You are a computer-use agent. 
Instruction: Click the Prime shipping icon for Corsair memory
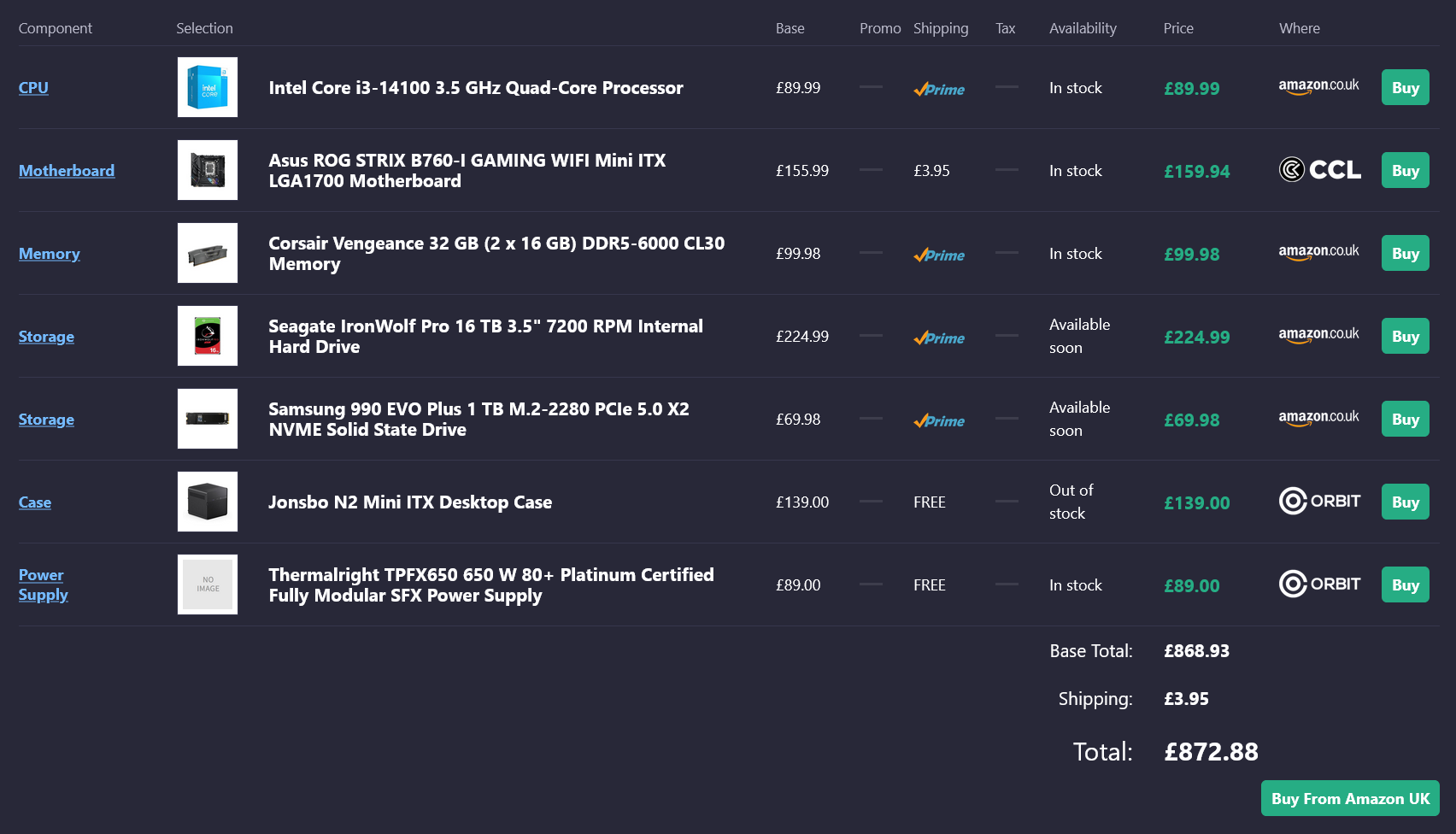939,255
